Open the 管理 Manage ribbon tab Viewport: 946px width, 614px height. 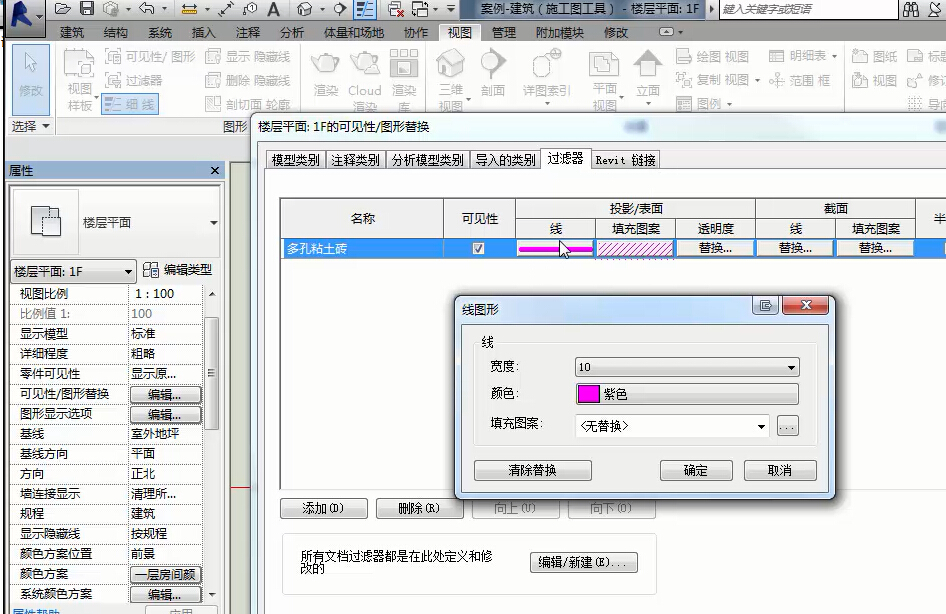[504, 33]
